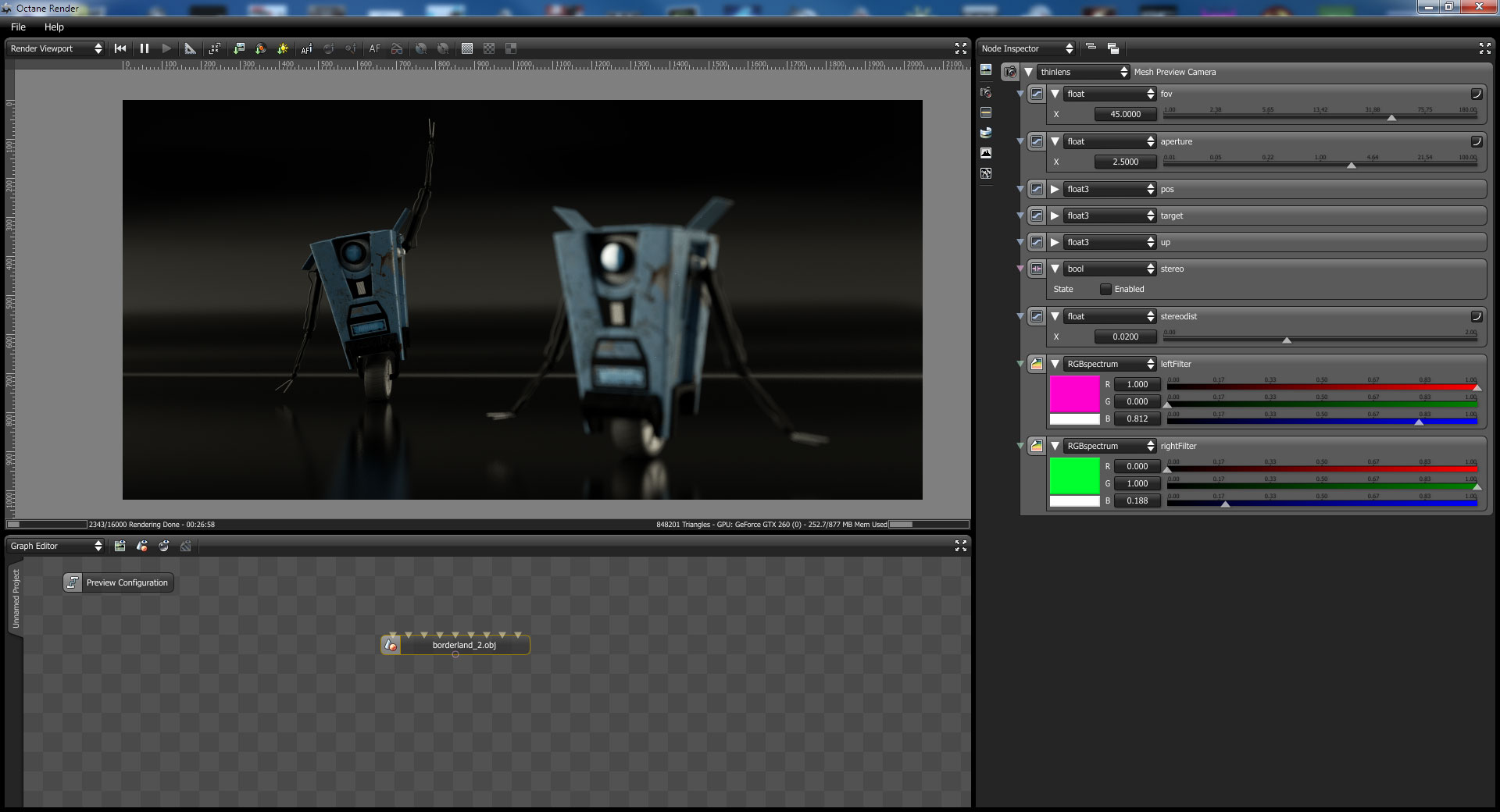Maximize the Node Inspector panel
This screenshot has width=1500, height=812.
click(x=1485, y=48)
